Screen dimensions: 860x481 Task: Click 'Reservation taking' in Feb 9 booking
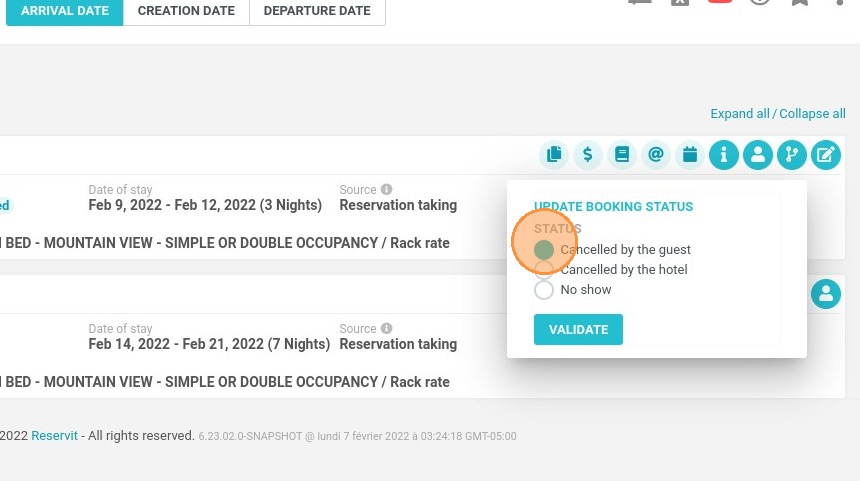click(x=398, y=205)
